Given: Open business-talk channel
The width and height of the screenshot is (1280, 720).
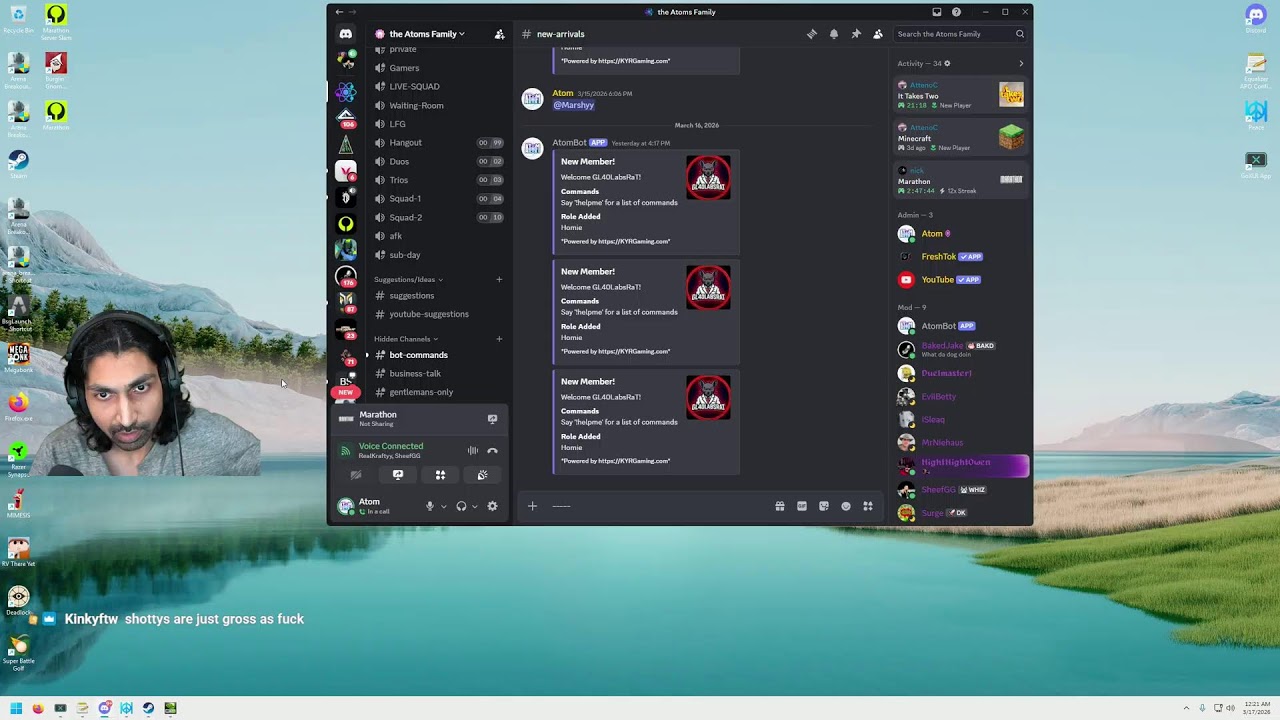Looking at the screenshot, I should coord(438,374).
